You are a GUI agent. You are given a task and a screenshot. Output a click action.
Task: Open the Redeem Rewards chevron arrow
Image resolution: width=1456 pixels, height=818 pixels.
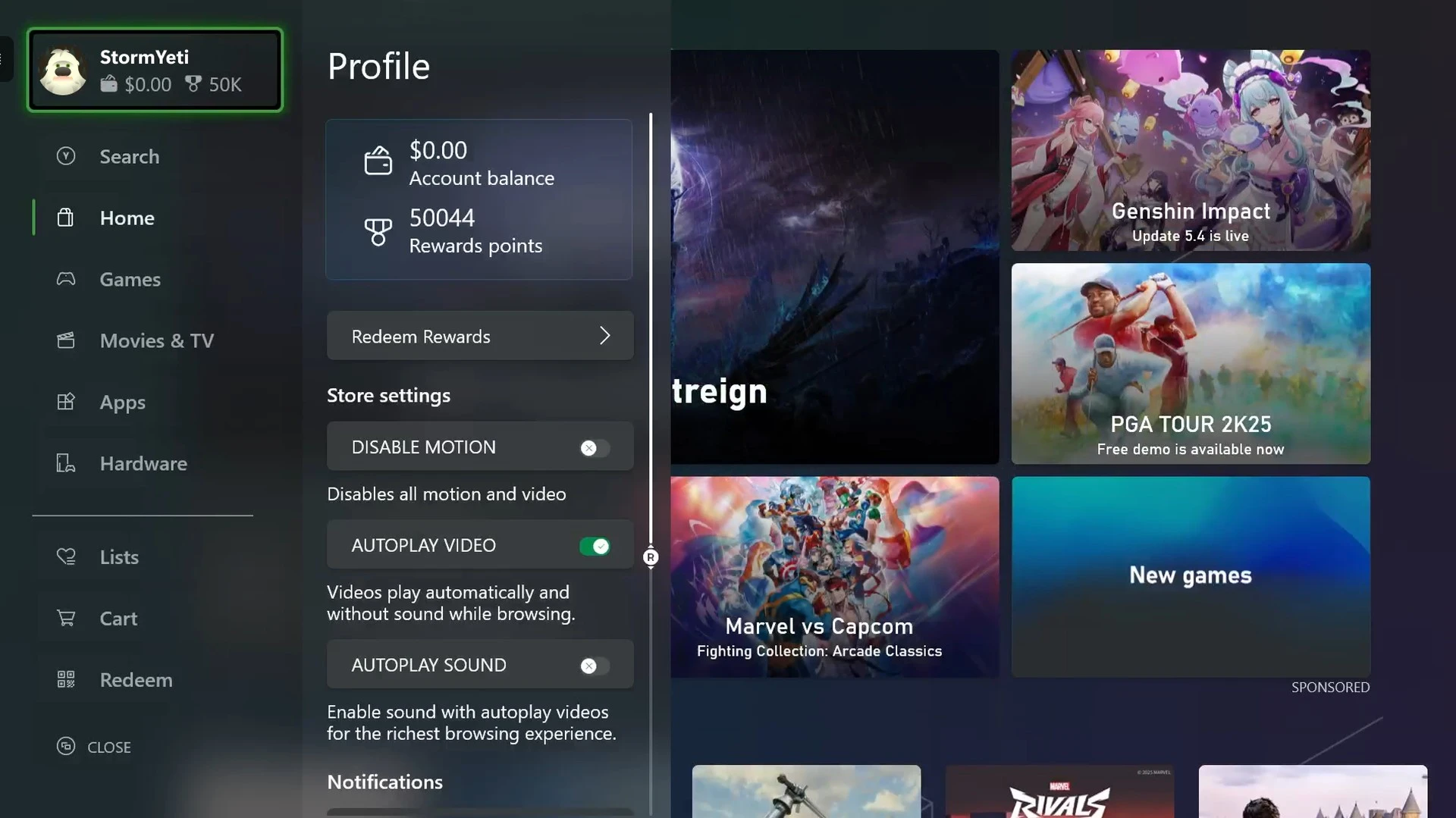coord(604,336)
